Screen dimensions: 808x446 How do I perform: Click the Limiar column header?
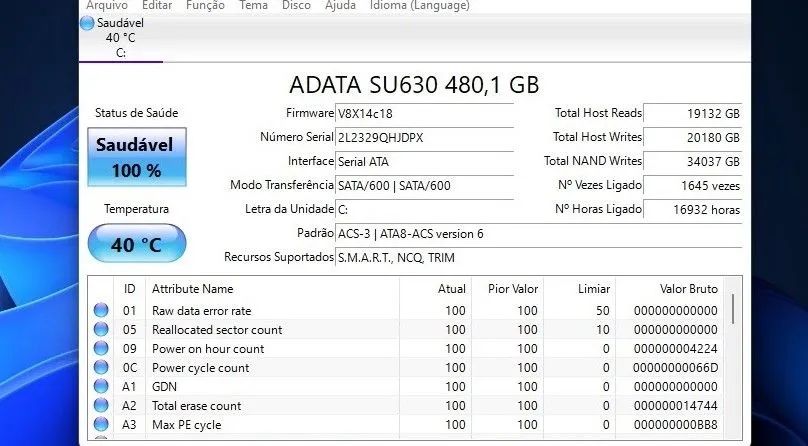(x=580, y=289)
